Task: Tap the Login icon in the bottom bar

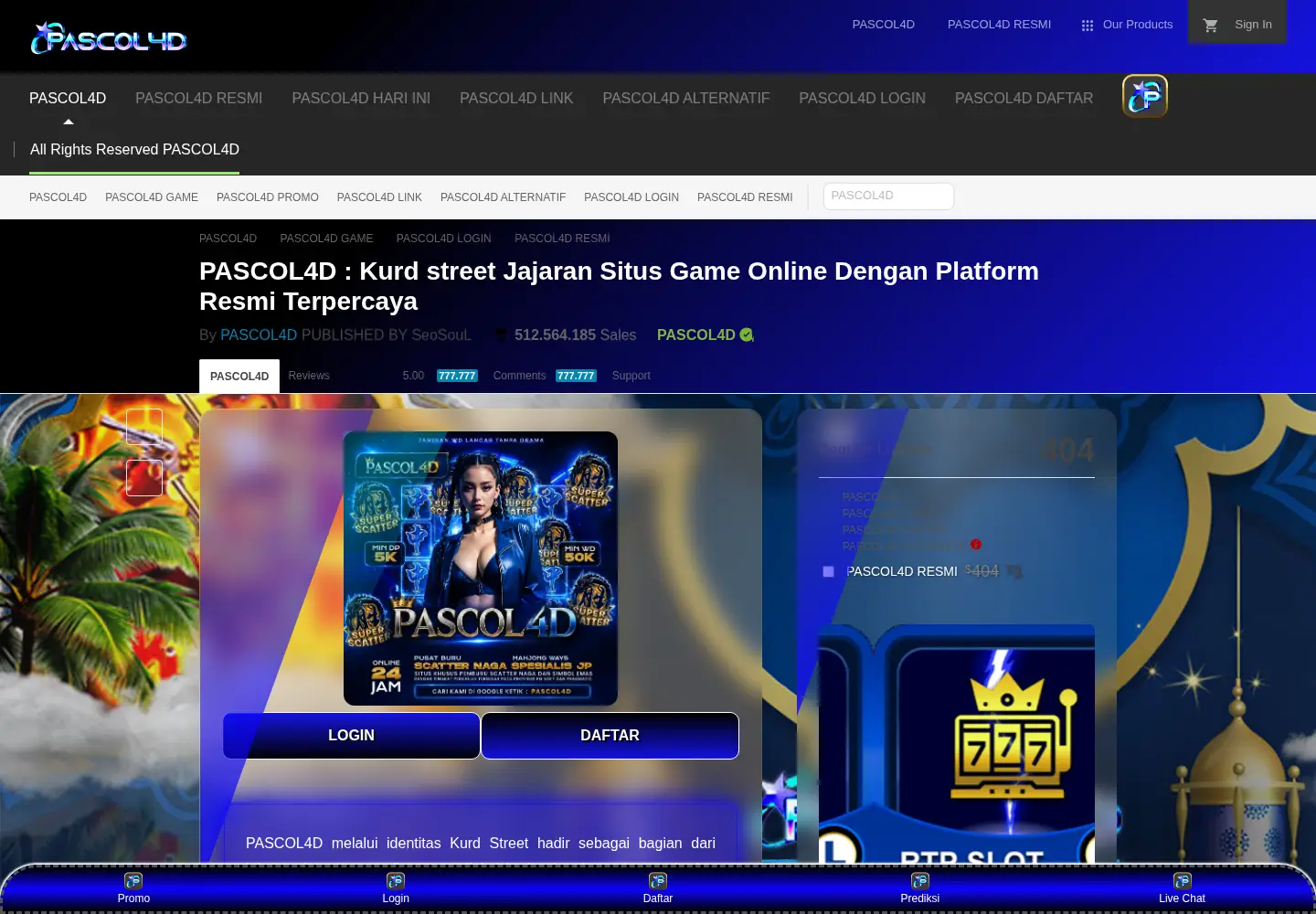Action: (x=396, y=881)
